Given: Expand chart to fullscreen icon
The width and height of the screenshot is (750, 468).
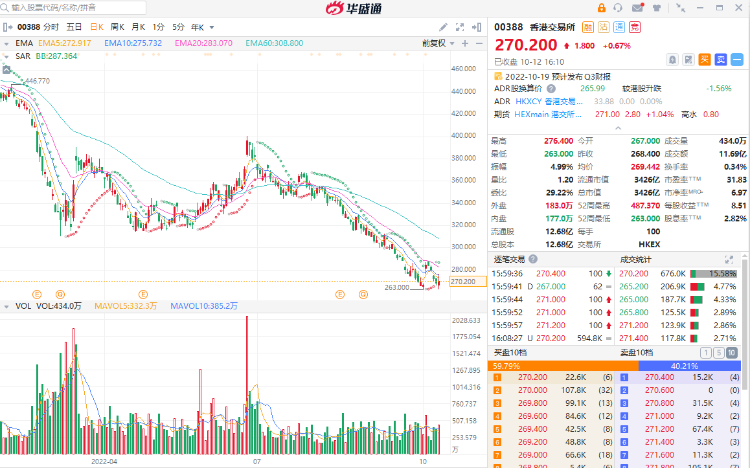Looking at the screenshot, I should (460, 27).
